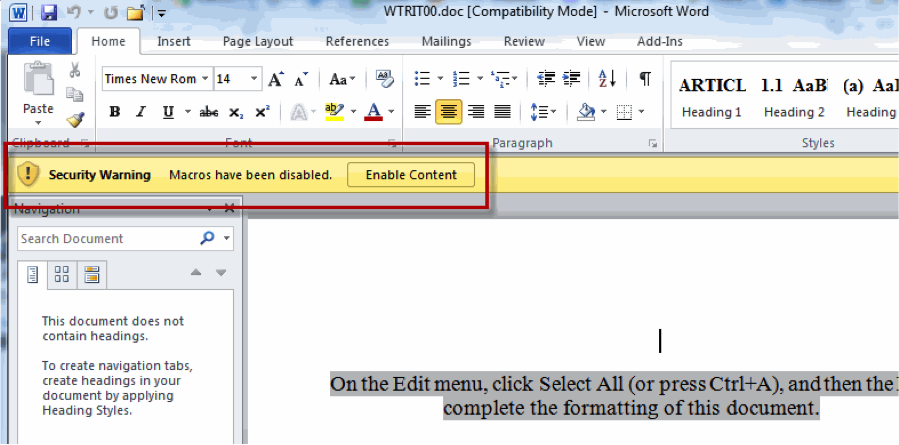Apply Heading 1 style

click(712, 98)
